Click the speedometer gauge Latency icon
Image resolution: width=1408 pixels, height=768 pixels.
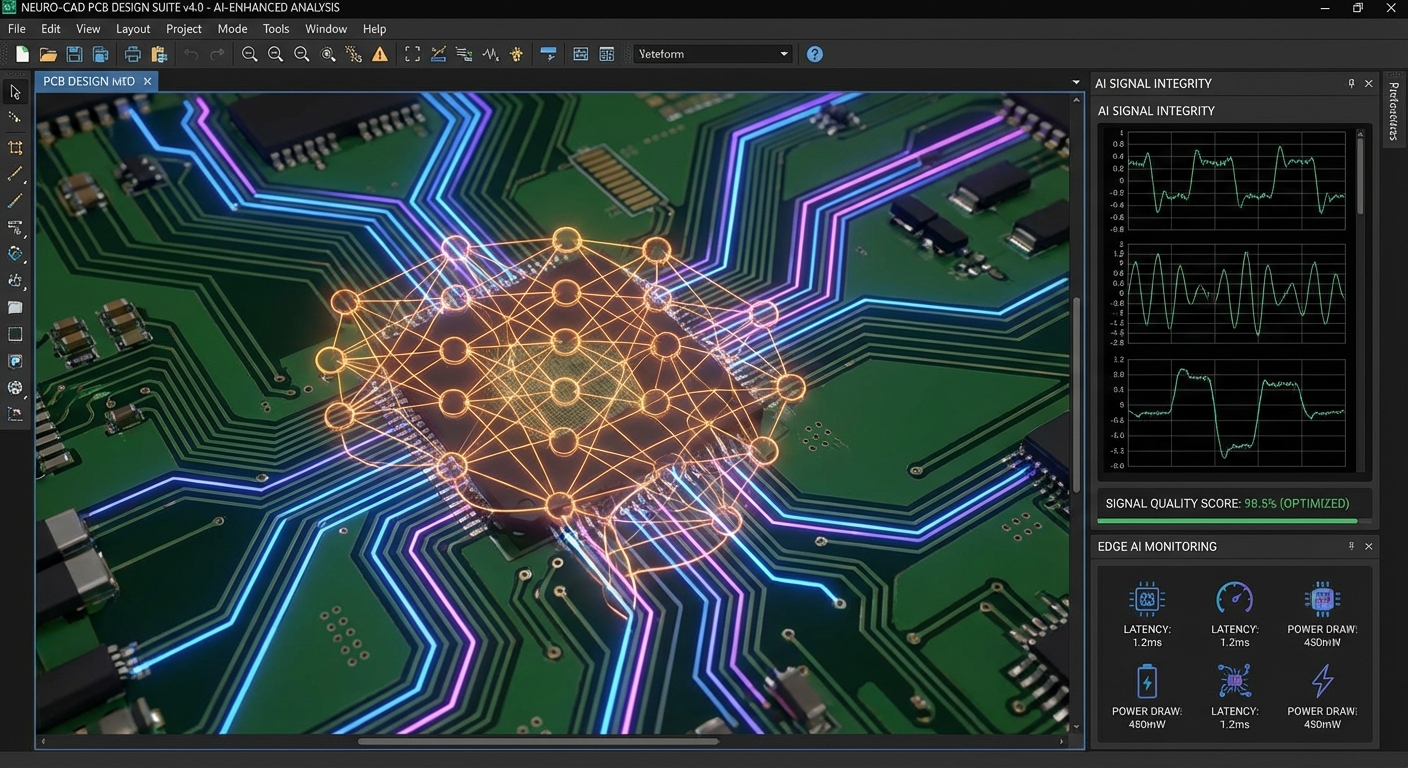point(1235,598)
